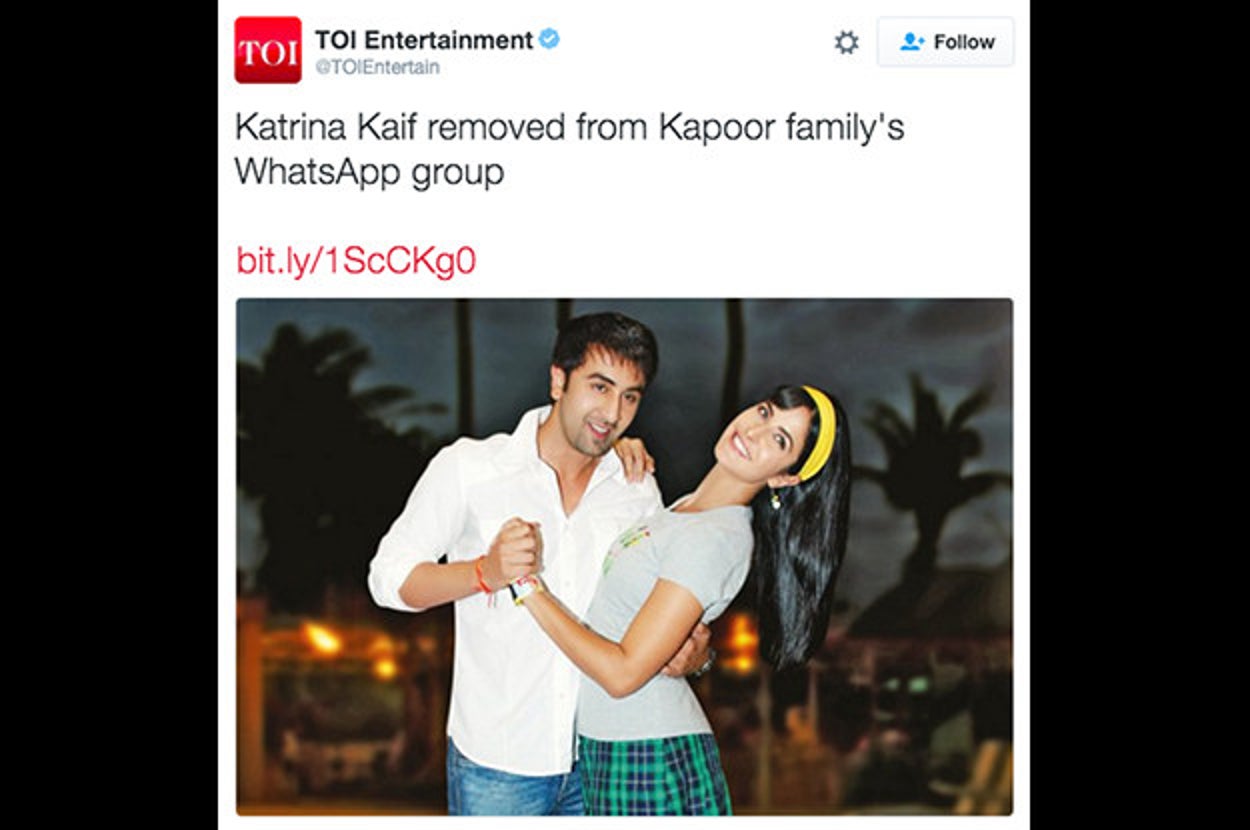Click the green plaid skirt in photo
1250x830 pixels.
click(655, 775)
